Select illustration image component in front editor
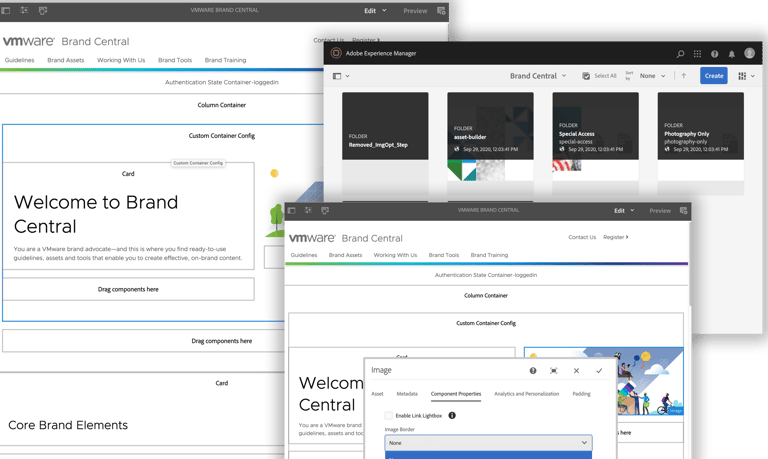The height and width of the screenshot is (459, 768). 604,381
